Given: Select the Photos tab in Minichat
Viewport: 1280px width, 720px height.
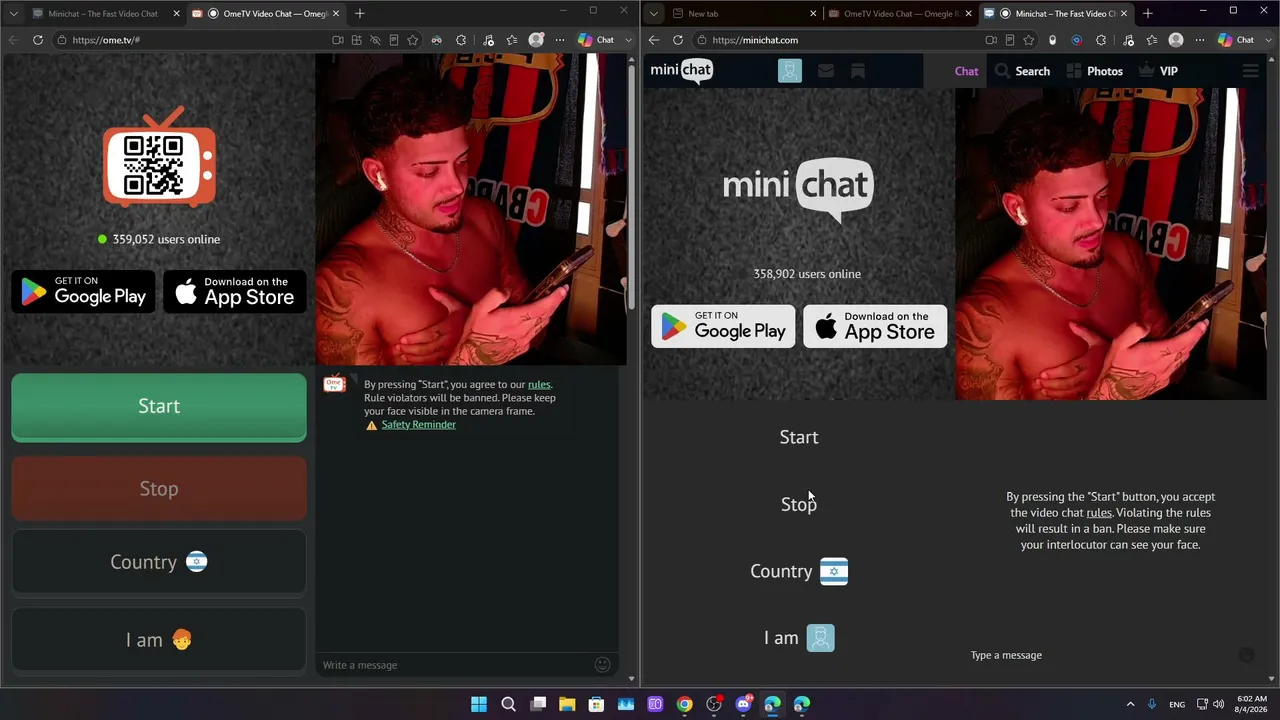Looking at the screenshot, I should point(1094,71).
